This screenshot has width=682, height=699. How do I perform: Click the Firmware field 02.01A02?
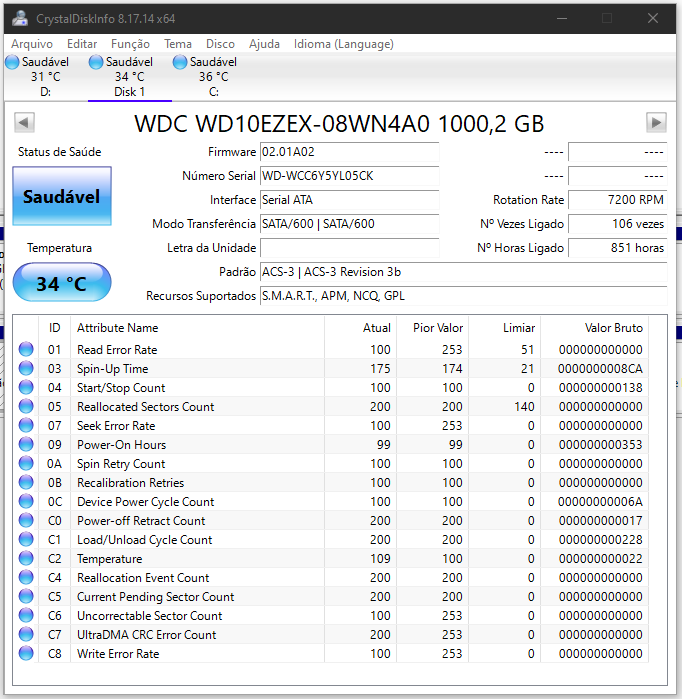pyautogui.click(x=349, y=152)
